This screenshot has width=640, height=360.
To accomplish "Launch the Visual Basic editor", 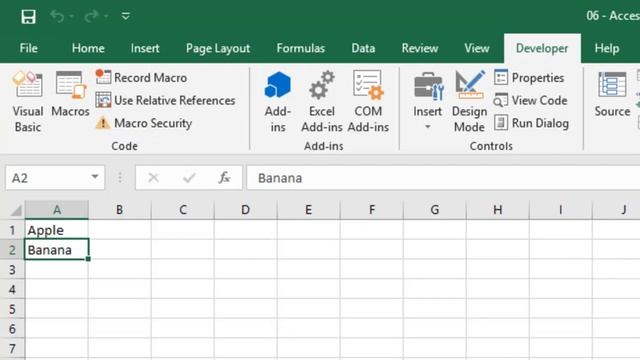I will point(27,102).
